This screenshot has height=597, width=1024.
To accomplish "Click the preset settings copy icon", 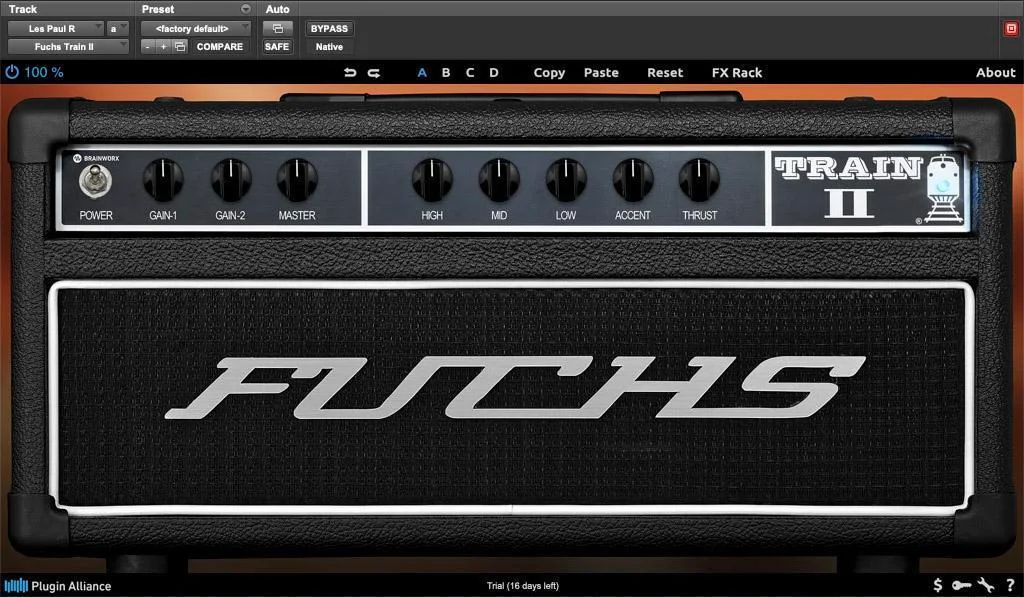I will [x=180, y=46].
